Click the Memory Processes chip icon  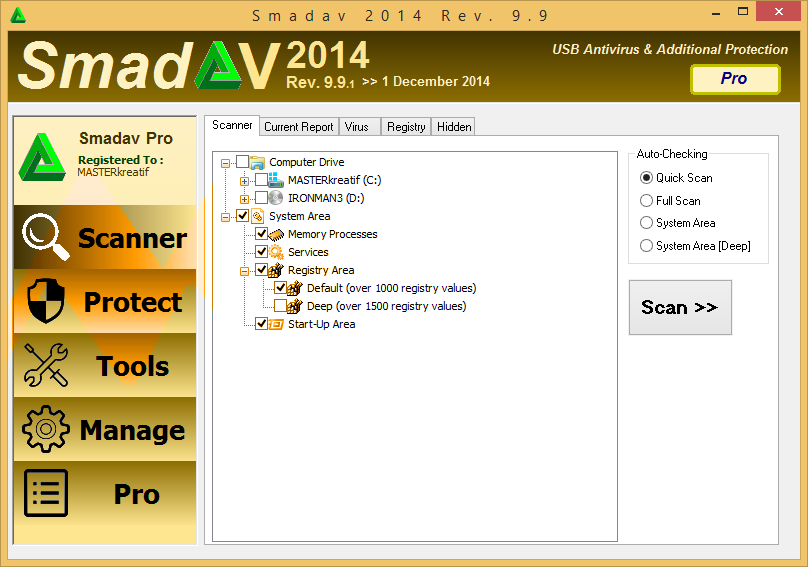tap(276, 235)
